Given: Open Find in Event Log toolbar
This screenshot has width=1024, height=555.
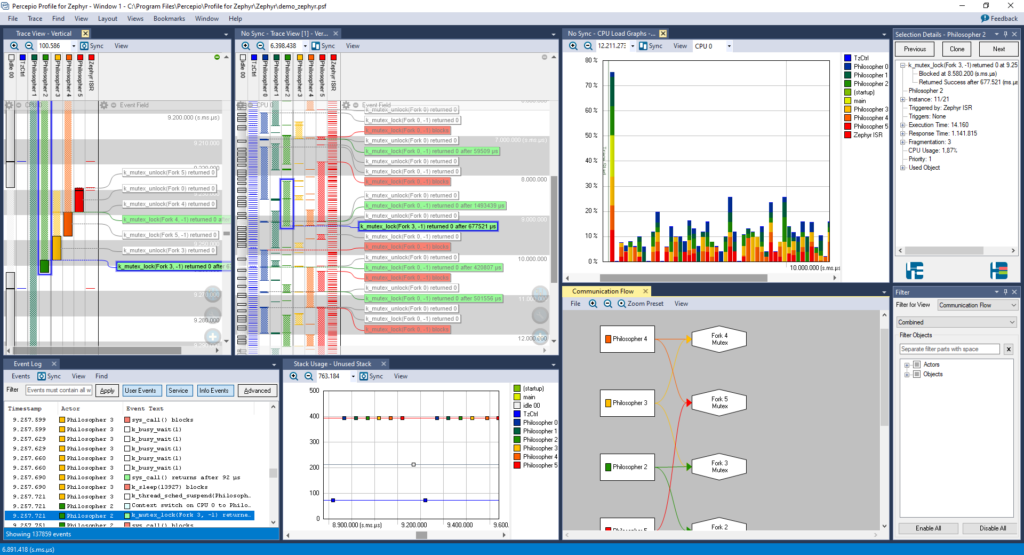Looking at the screenshot, I should pos(101,376).
